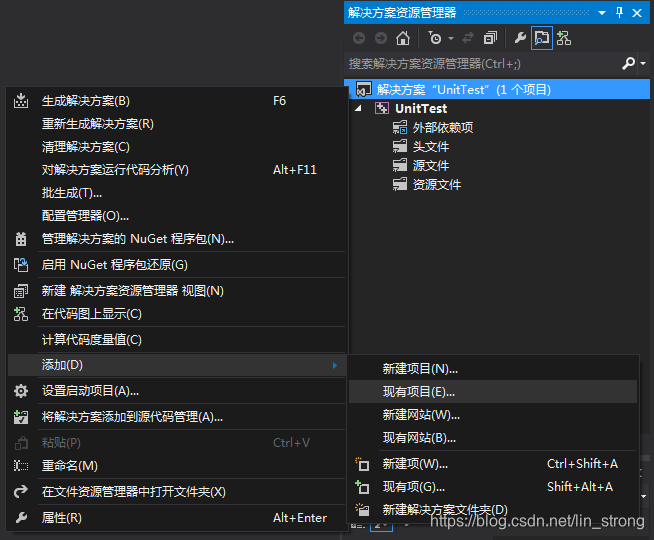Collapse the UnitTest project node
The height and width of the screenshot is (540, 654).
click(358, 108)
